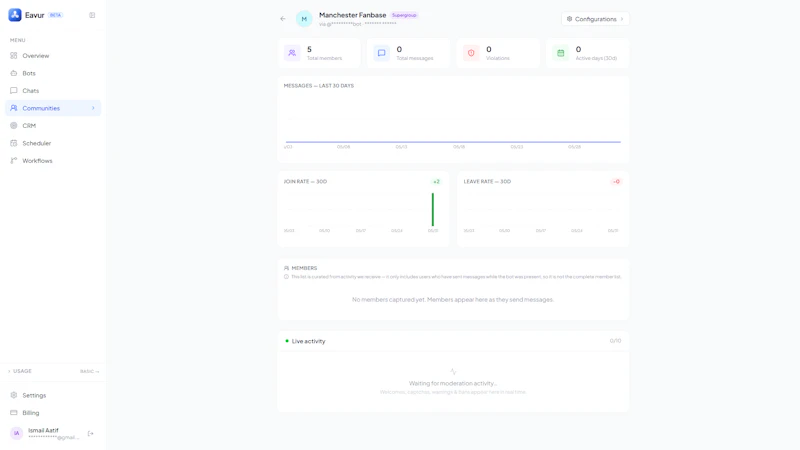800x450 pixels.
Task: Click the Communities people icon
Action: click(14, 108)
